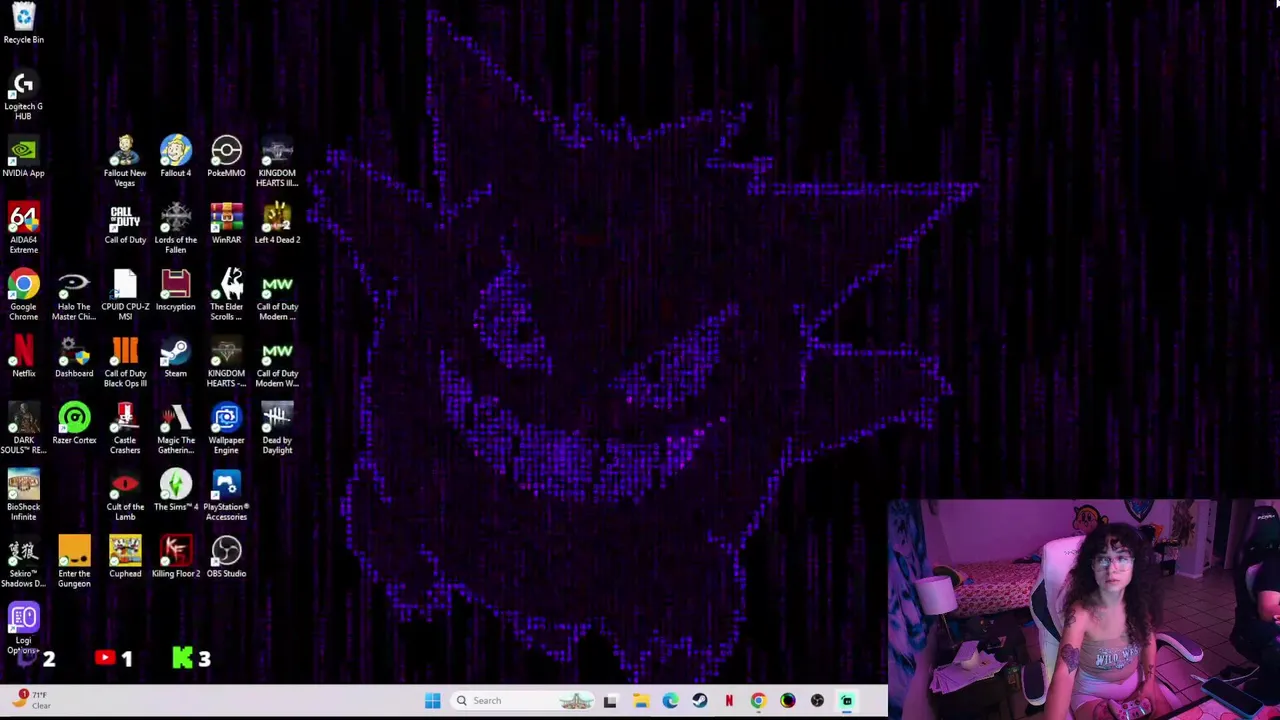
Task: Select the Halo The Master Chi... desktop icon
Action: coord(74,296)
